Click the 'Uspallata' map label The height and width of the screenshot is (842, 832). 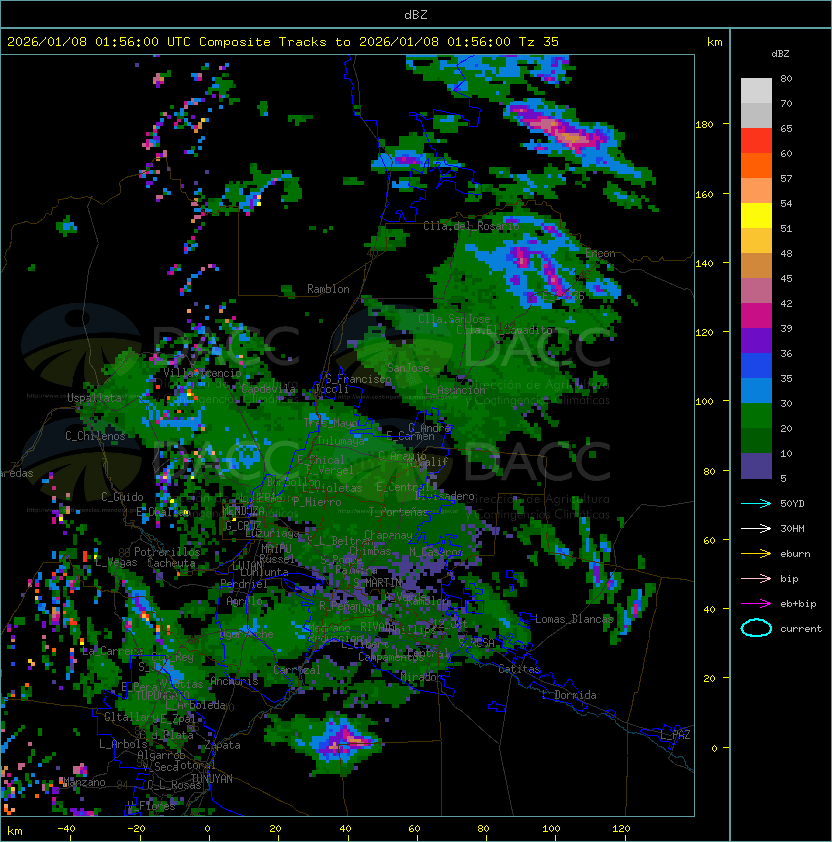(x=94, y=398)
